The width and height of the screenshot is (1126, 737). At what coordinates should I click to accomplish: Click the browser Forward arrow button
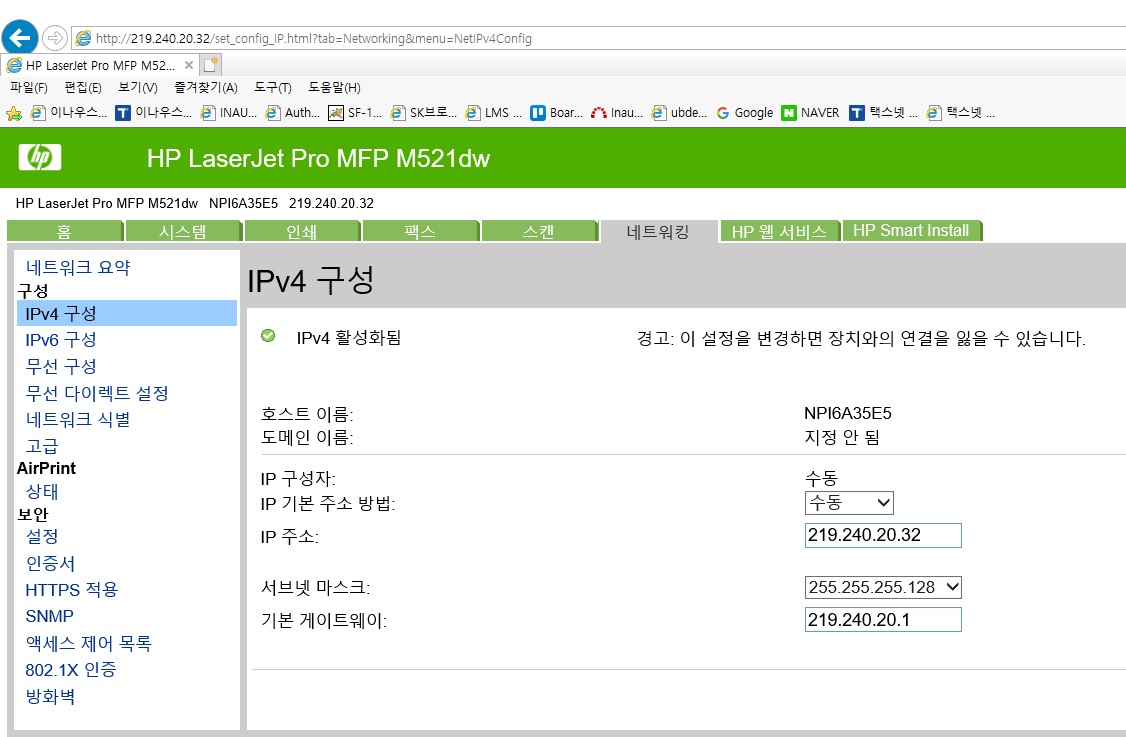click(x=55, y=37)
